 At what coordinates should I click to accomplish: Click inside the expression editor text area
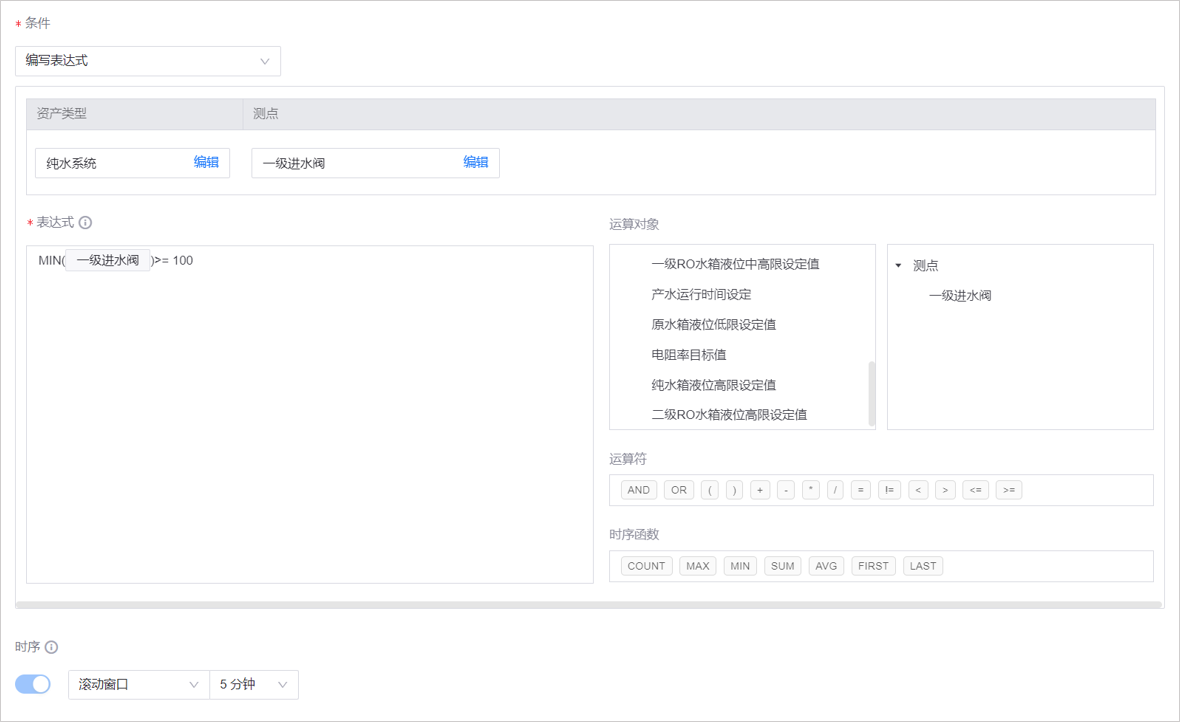(x=310, y=420)
